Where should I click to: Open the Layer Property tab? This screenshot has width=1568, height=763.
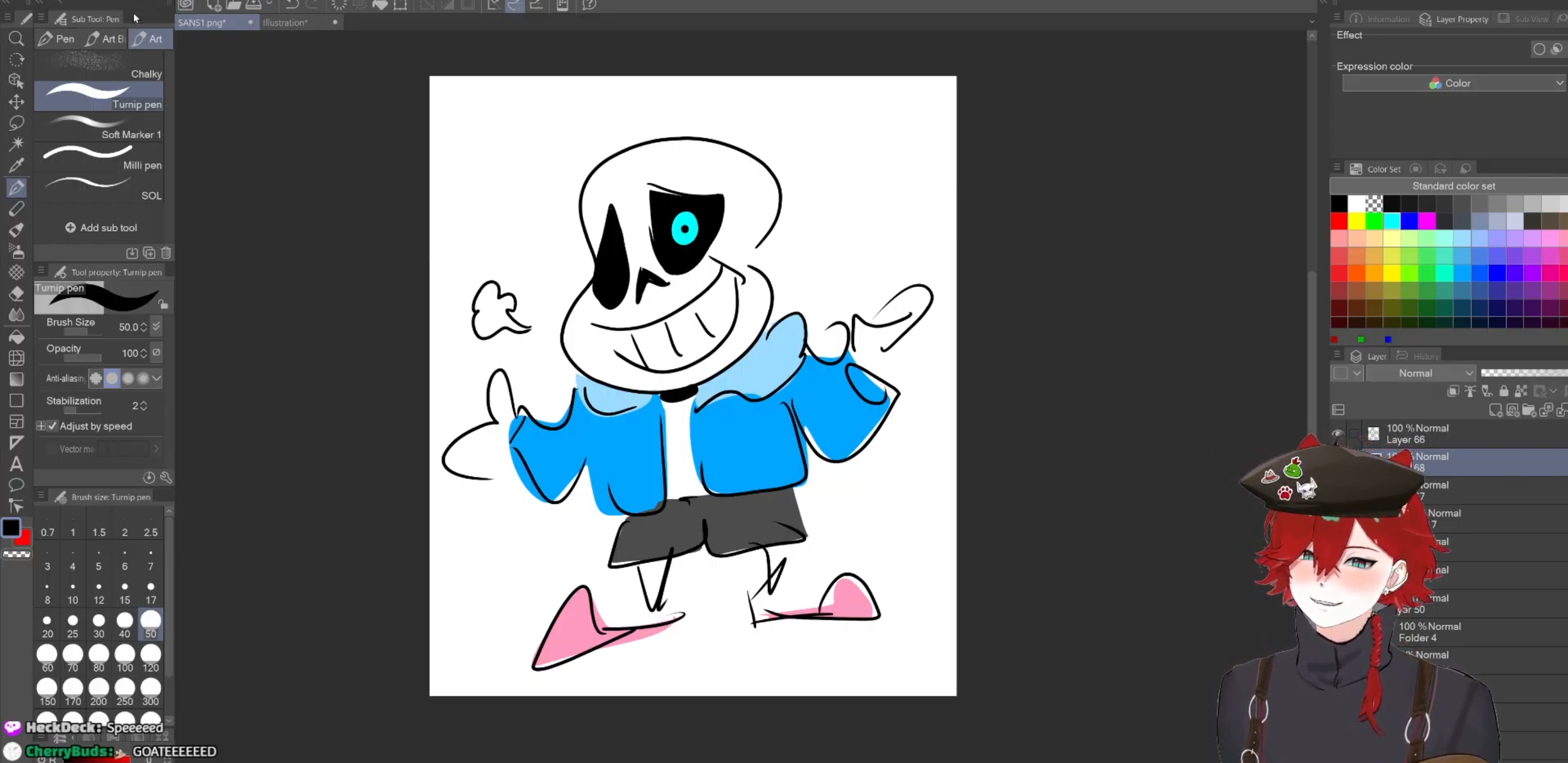coord(1454,19)
